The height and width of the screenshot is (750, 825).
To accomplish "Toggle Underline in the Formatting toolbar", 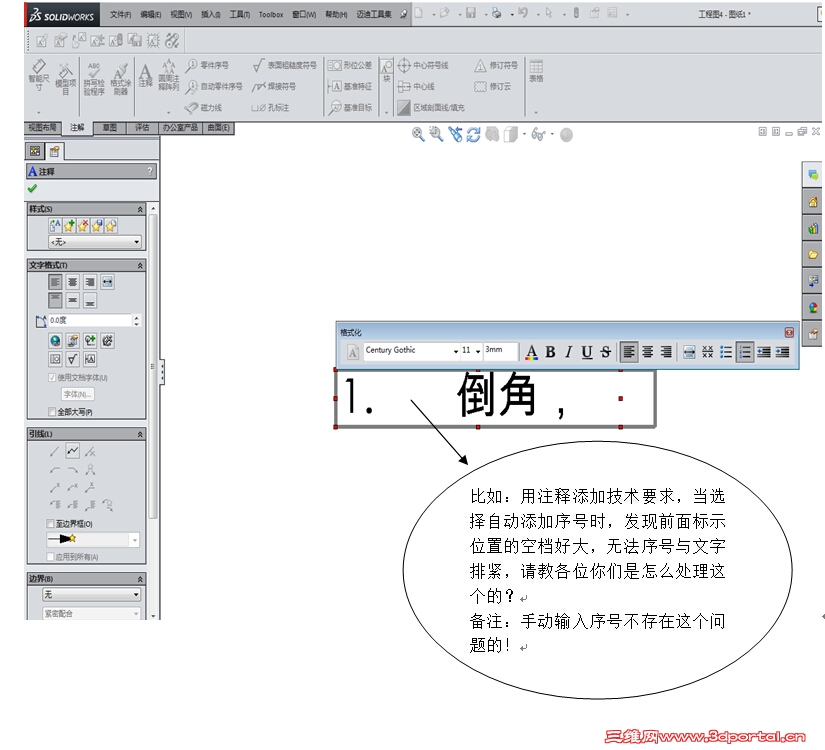I will 587,352.
